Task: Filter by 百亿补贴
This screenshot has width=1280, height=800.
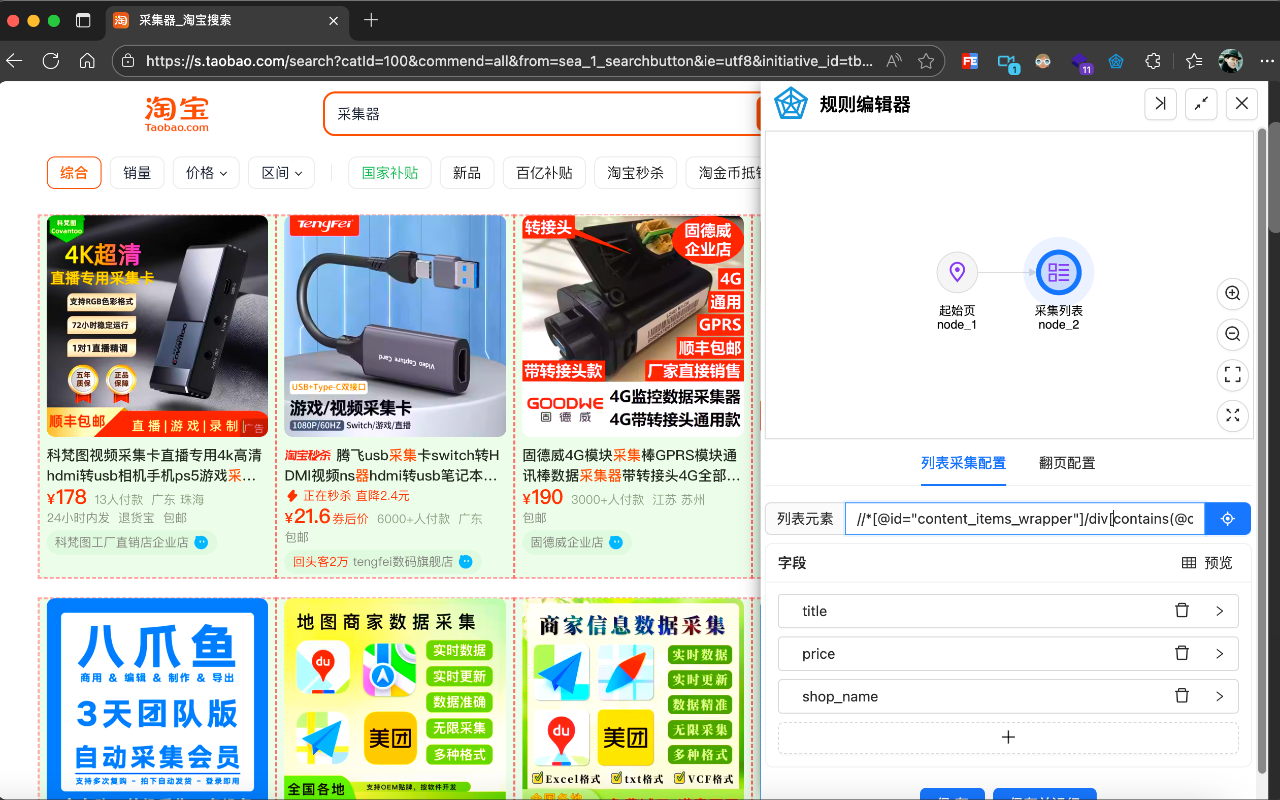Action: 544,172
